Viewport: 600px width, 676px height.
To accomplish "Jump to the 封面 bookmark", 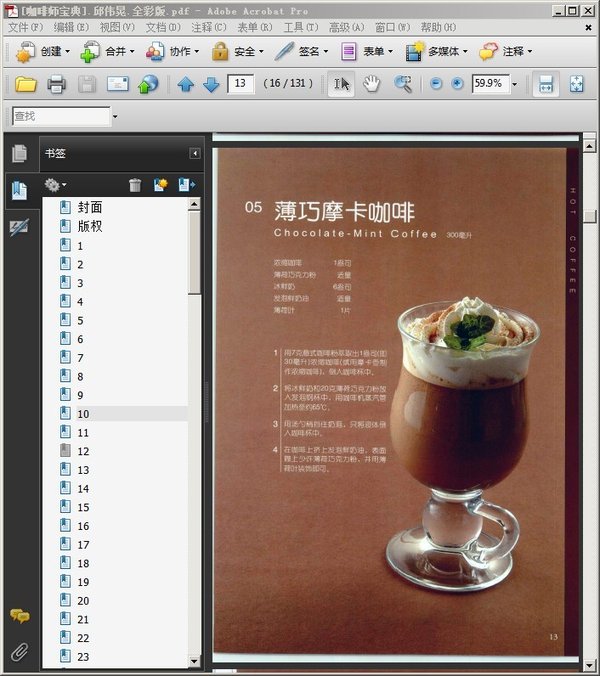I will (90, 207).
